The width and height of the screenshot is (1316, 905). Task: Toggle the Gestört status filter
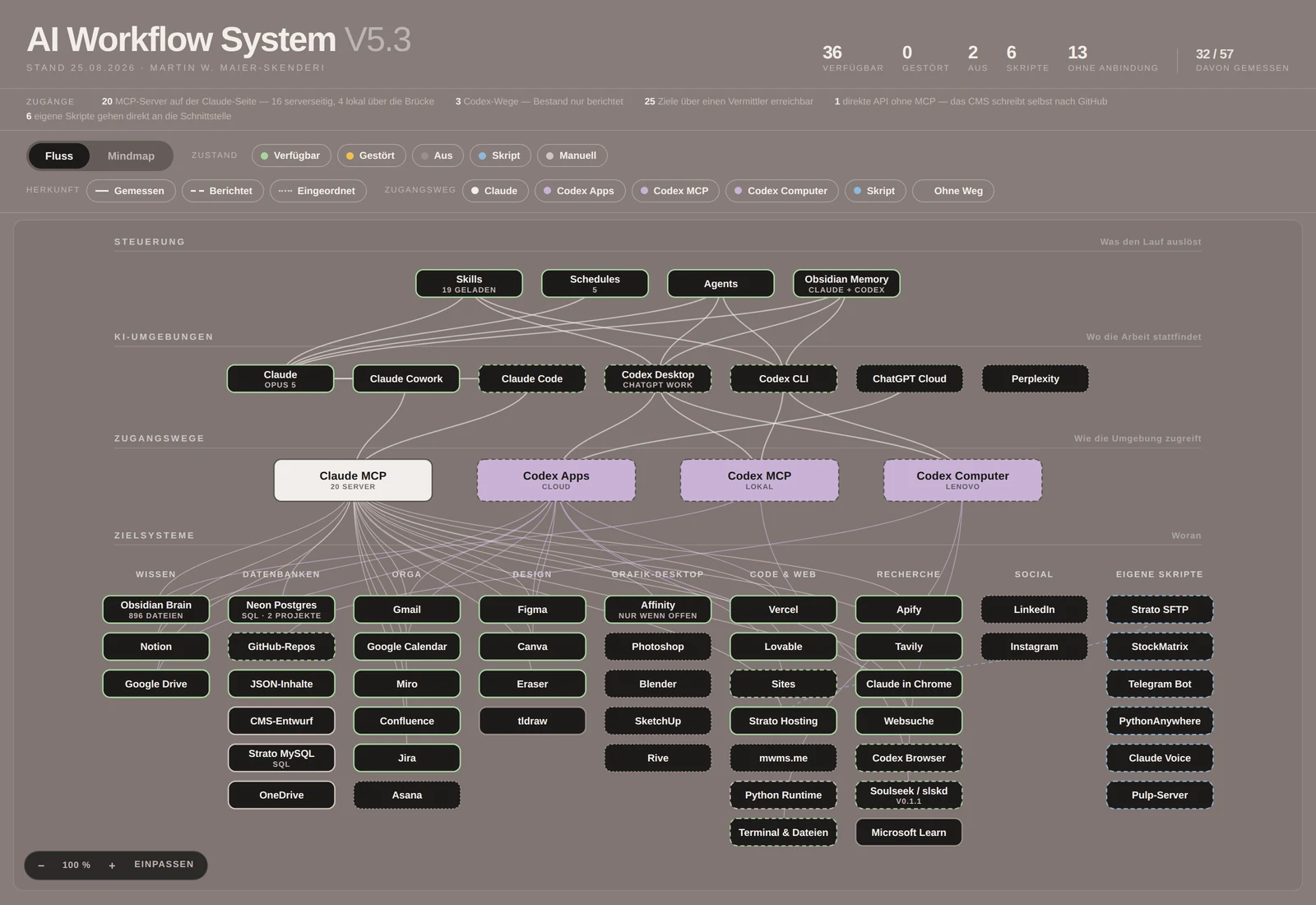(371, 155)
